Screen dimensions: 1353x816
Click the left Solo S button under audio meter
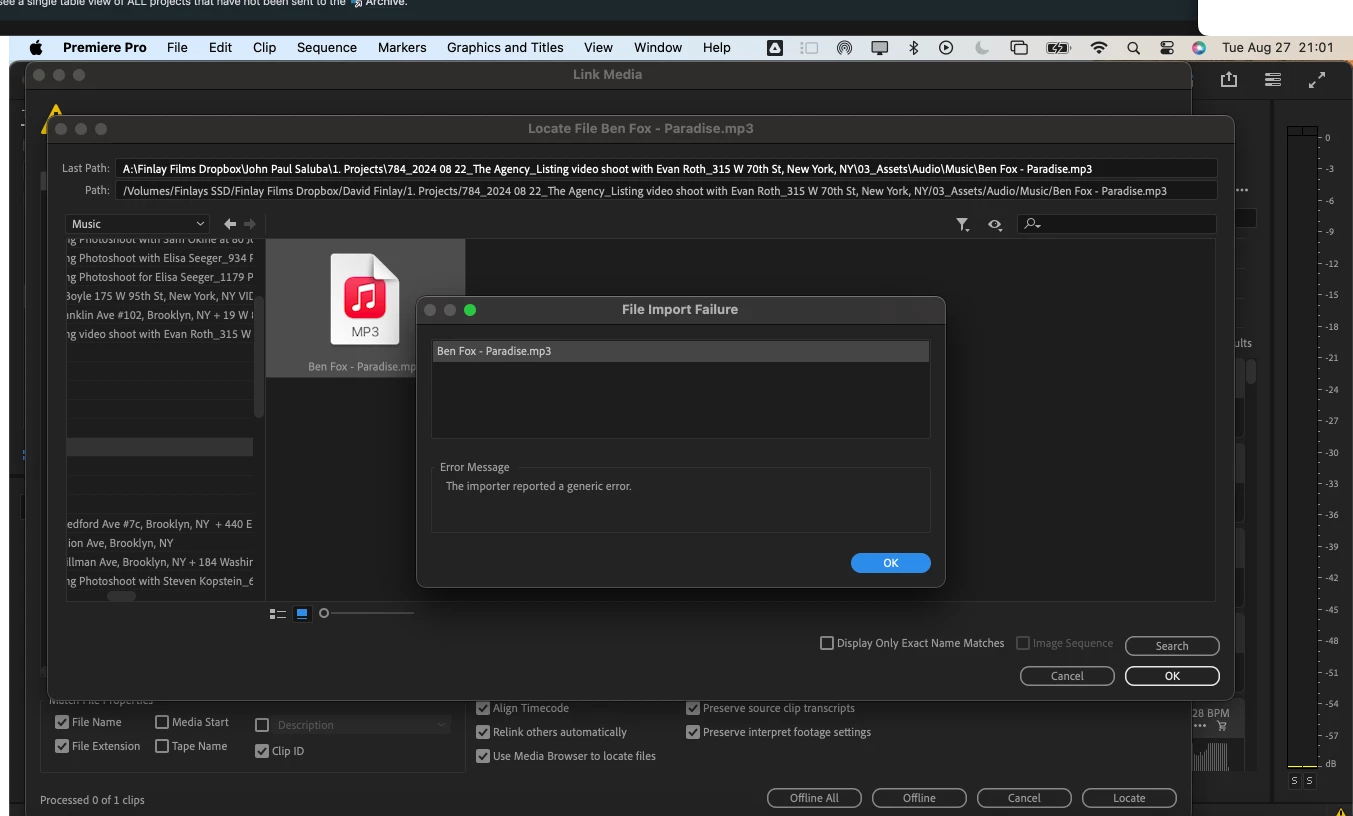(1294, 780)
